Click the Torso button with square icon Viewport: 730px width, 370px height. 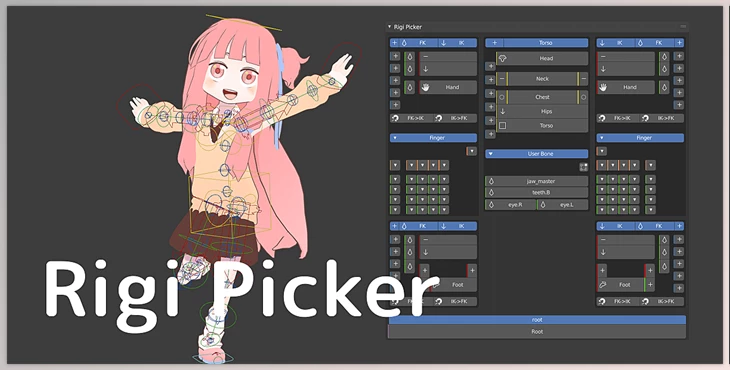tap(542, 125)
